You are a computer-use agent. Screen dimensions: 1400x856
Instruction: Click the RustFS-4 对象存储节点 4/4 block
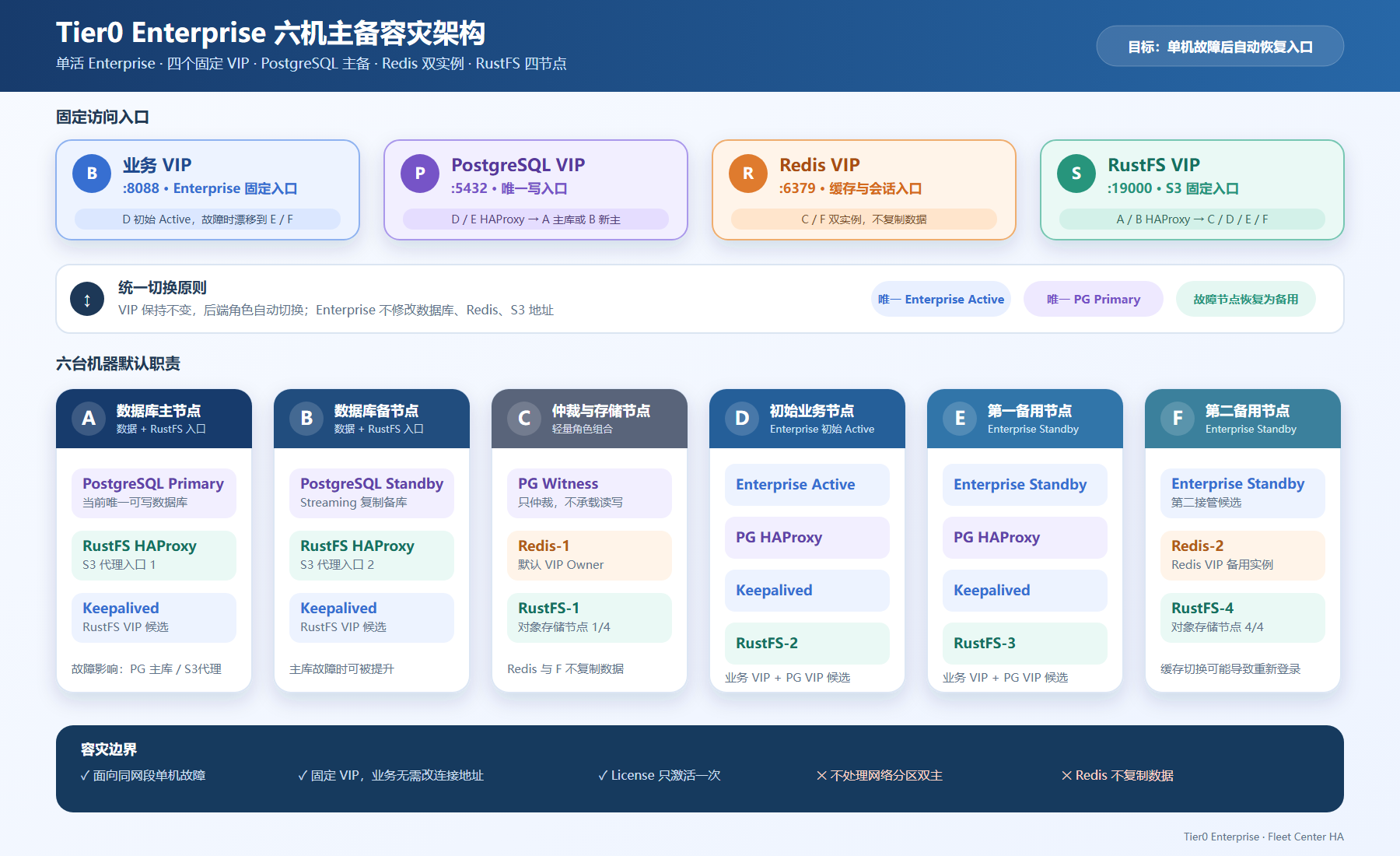[1243, 617]
